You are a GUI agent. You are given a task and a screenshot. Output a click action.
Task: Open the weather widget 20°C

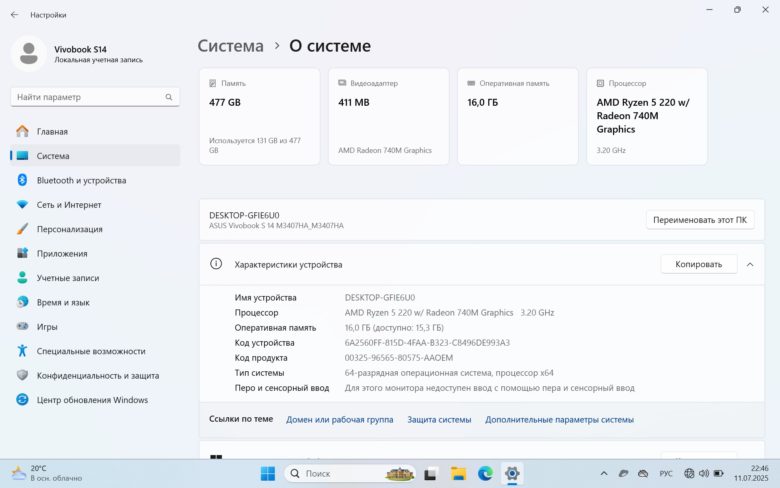coord(47,473)
